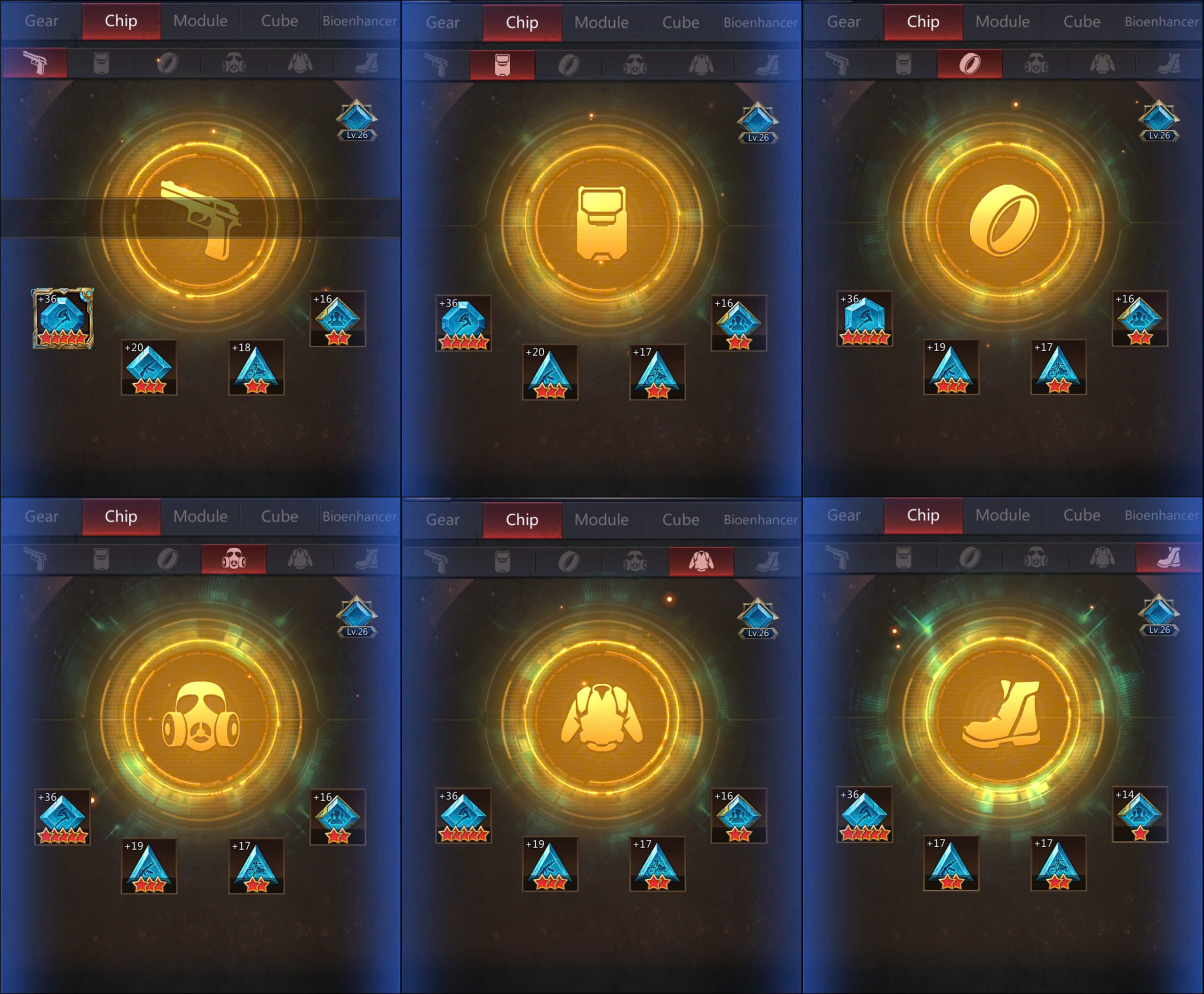Select the highlighted red jacket slot tab
The height and width of the screenshot is (994, 1204).
701,561
